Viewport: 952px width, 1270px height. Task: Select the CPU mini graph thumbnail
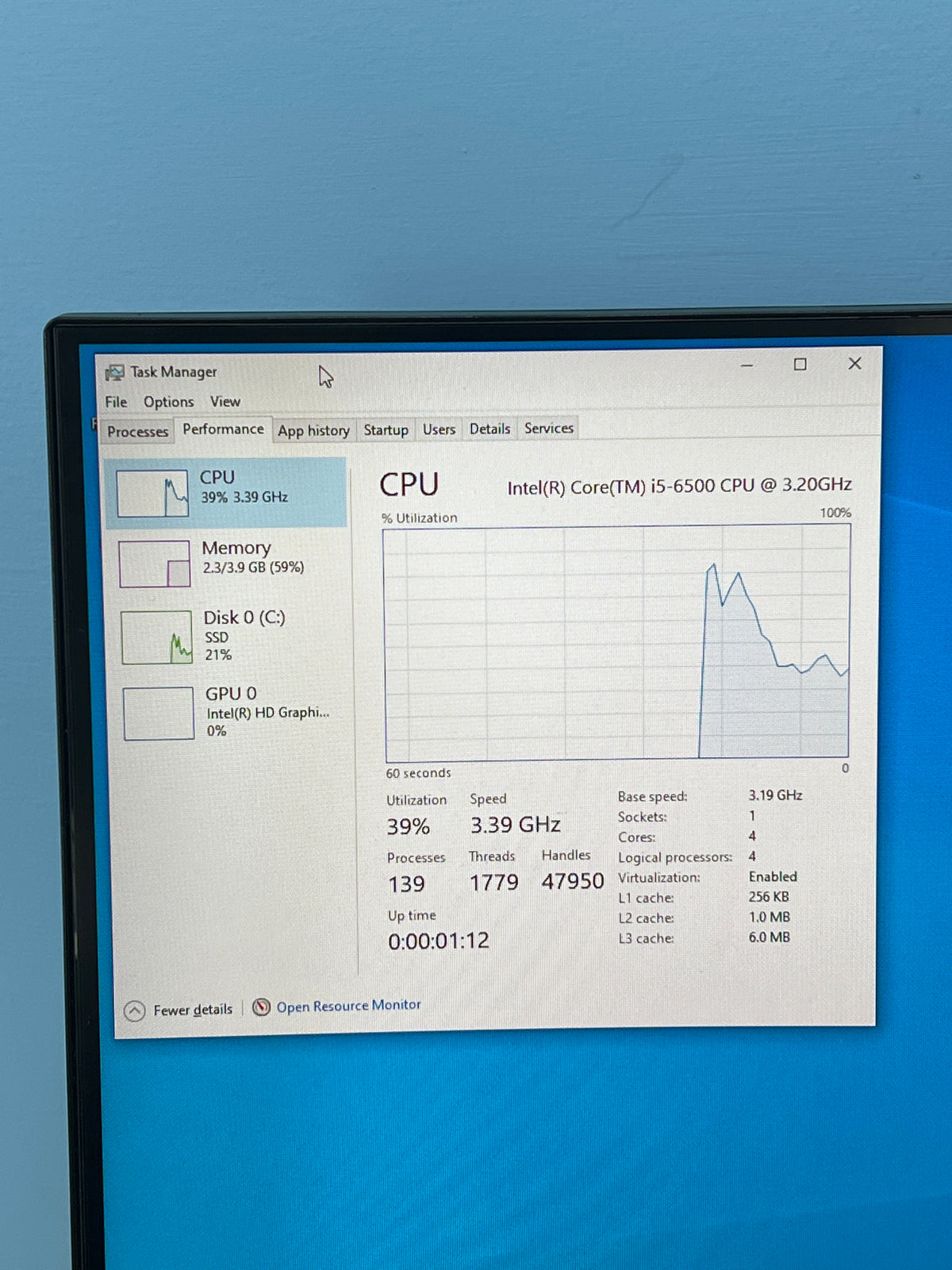[x=153, y=493]
